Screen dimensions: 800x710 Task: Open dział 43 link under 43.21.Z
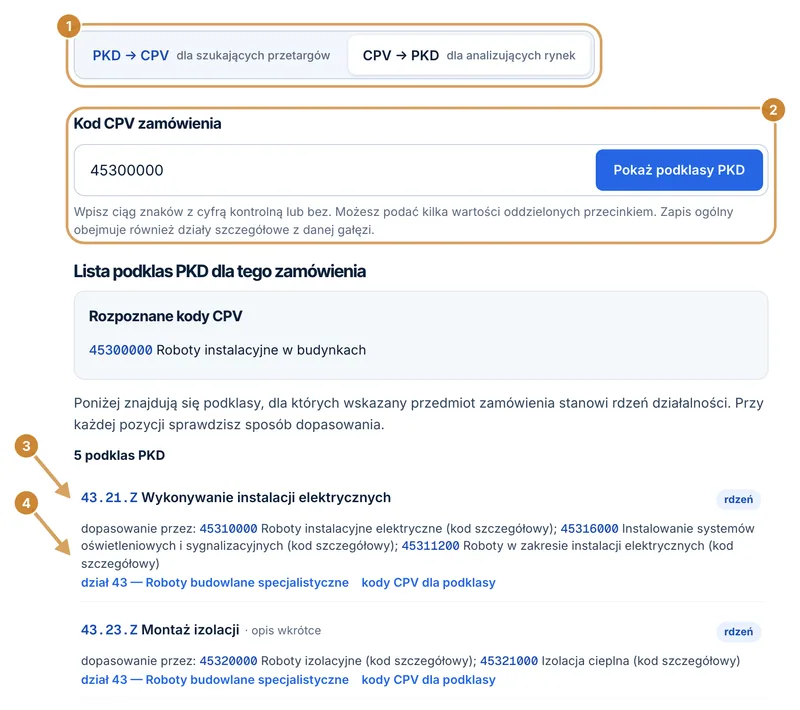[x=215, y=582]
